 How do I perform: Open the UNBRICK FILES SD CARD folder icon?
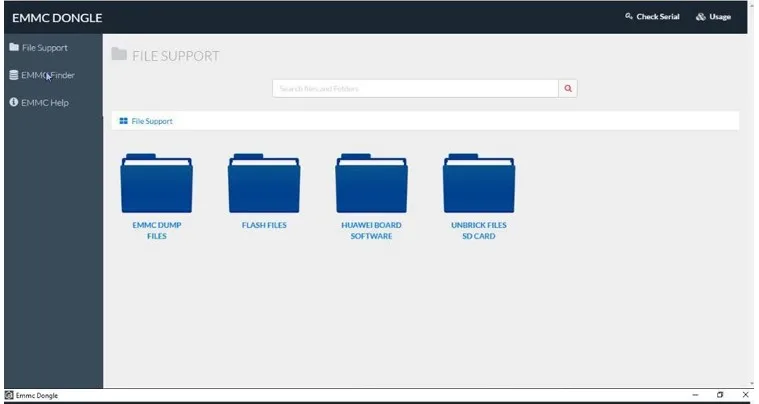point(479,183)
